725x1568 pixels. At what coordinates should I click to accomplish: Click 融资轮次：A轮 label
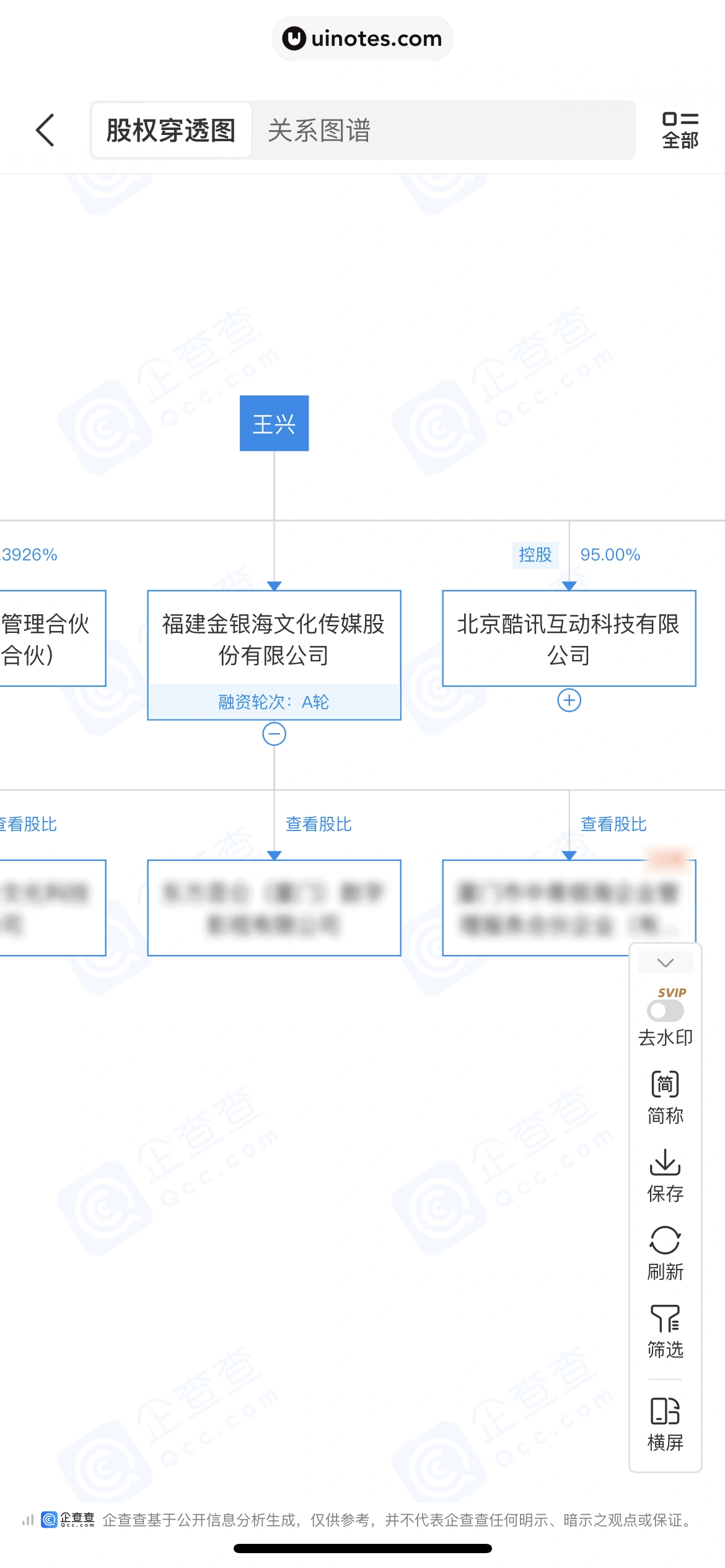click(274, 702)
